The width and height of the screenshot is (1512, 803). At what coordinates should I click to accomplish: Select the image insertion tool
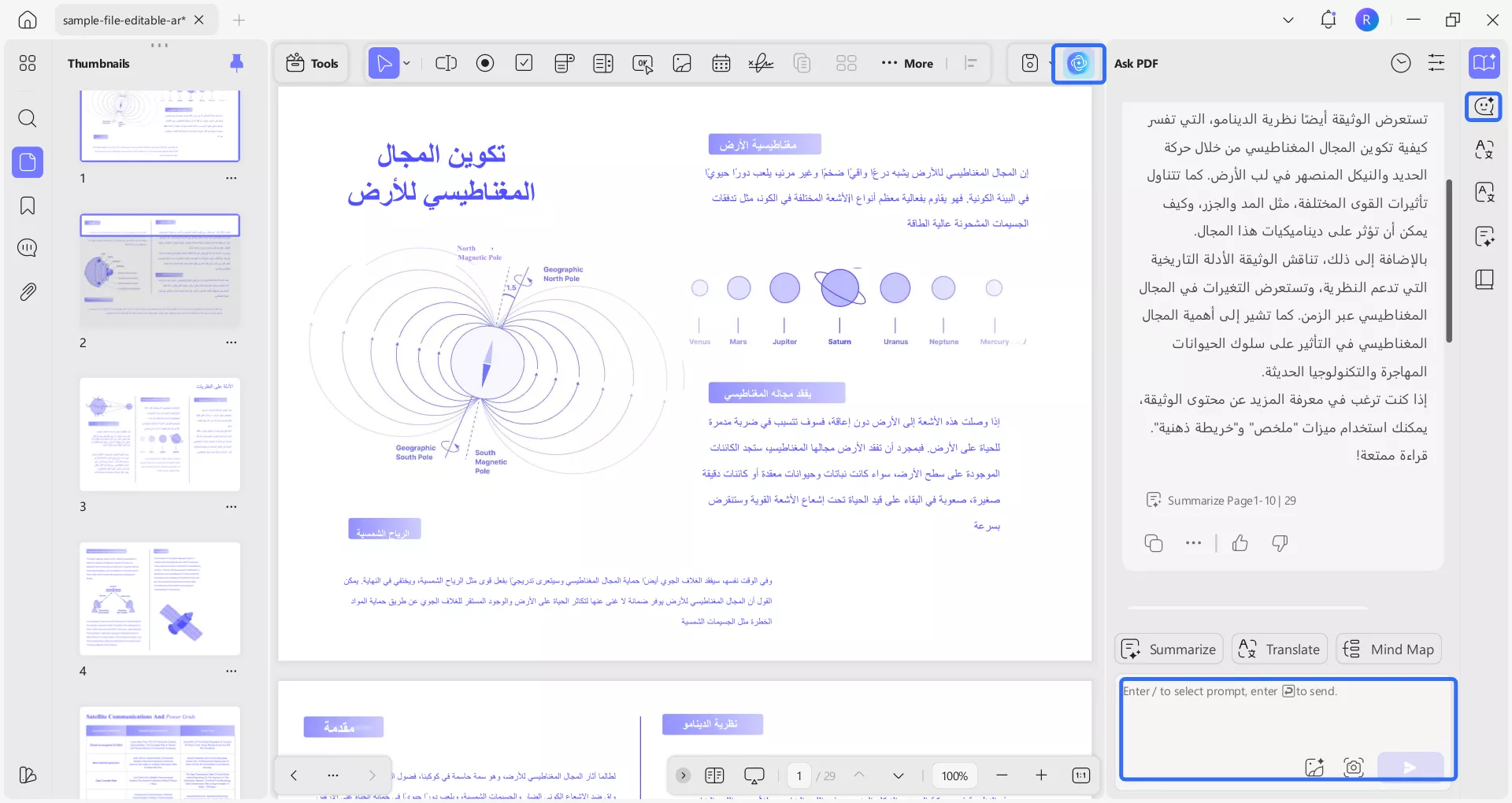(x=681, y=63)
